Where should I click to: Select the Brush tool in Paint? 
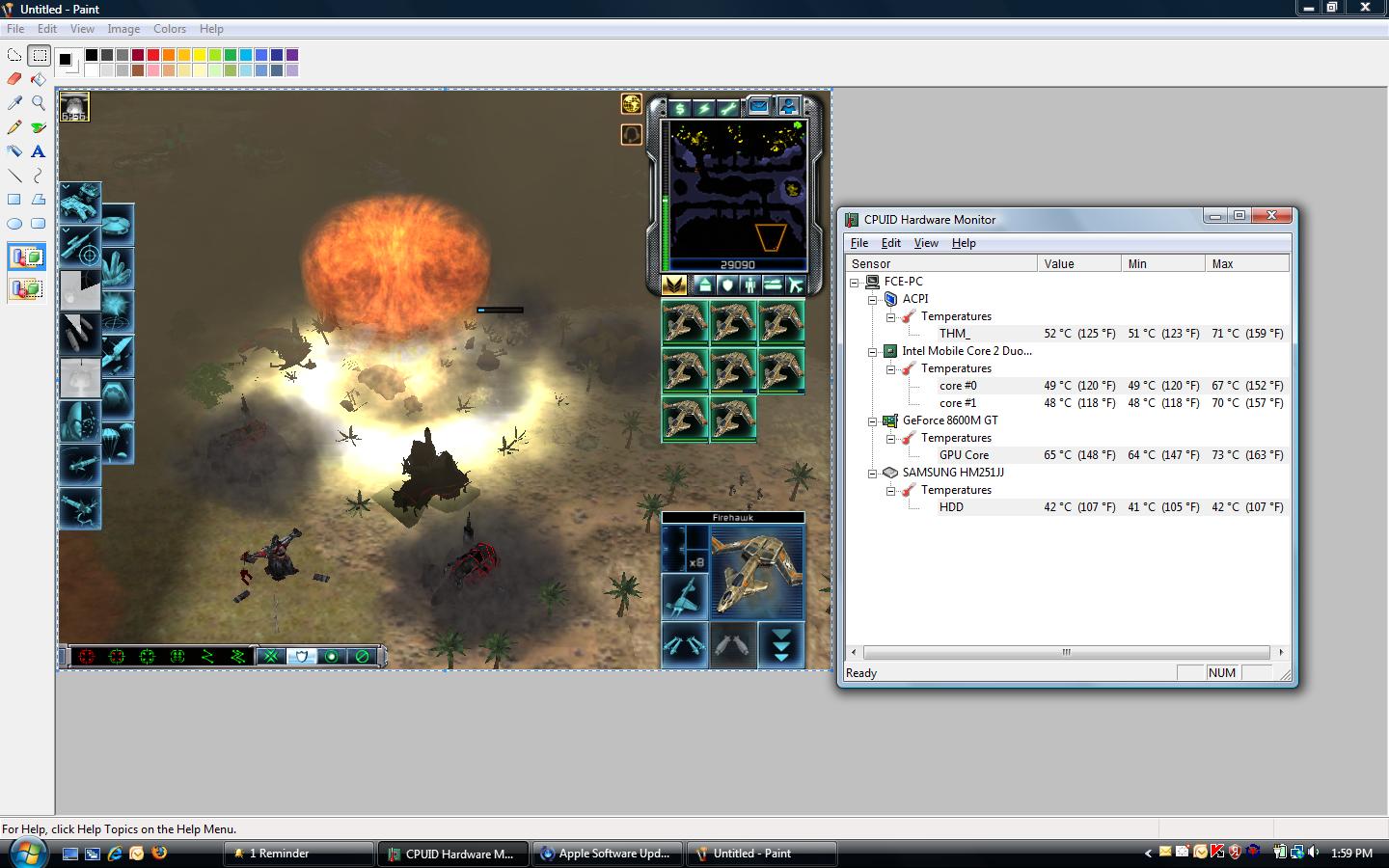[39, 127]
